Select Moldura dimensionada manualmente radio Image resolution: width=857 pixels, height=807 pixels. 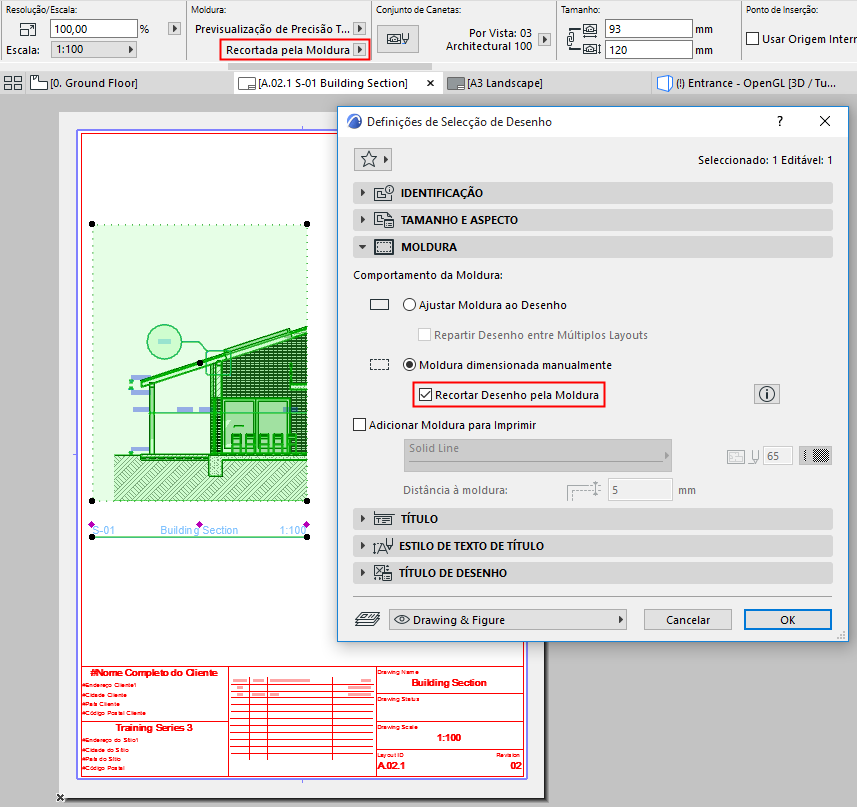(x=409, y=364)
